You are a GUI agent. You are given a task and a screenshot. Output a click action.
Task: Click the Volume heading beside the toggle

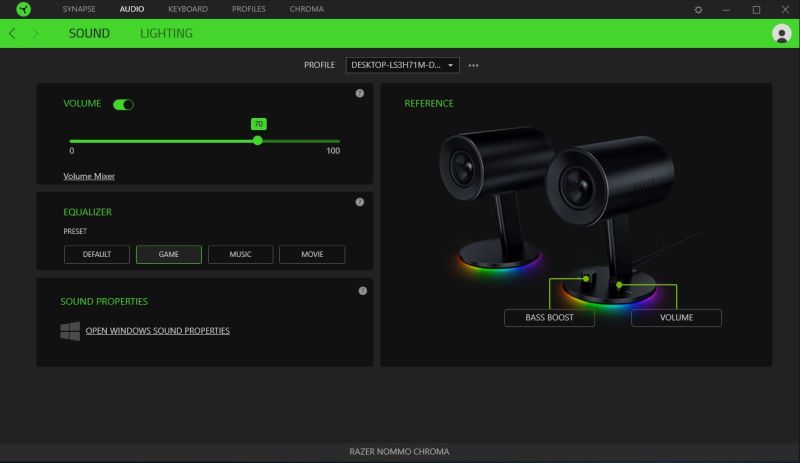(82, 104)
